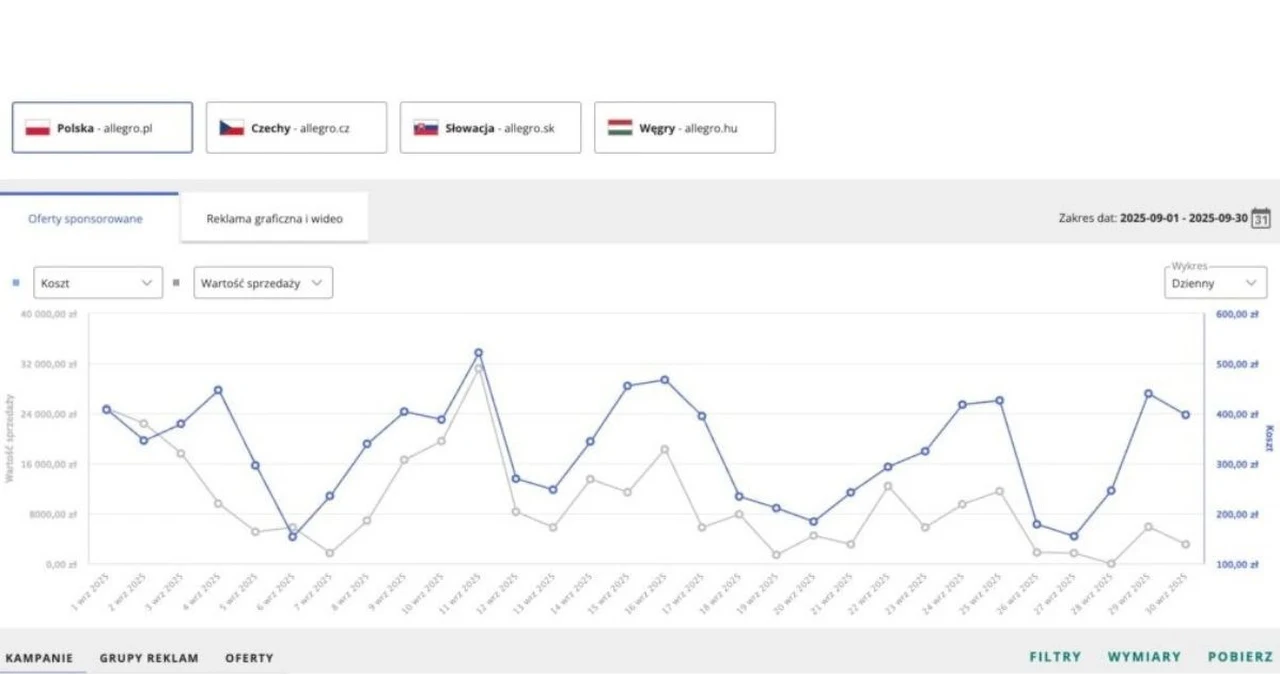Click the blue Koszt legend color square
The image size is (1280, 674).
15,283
